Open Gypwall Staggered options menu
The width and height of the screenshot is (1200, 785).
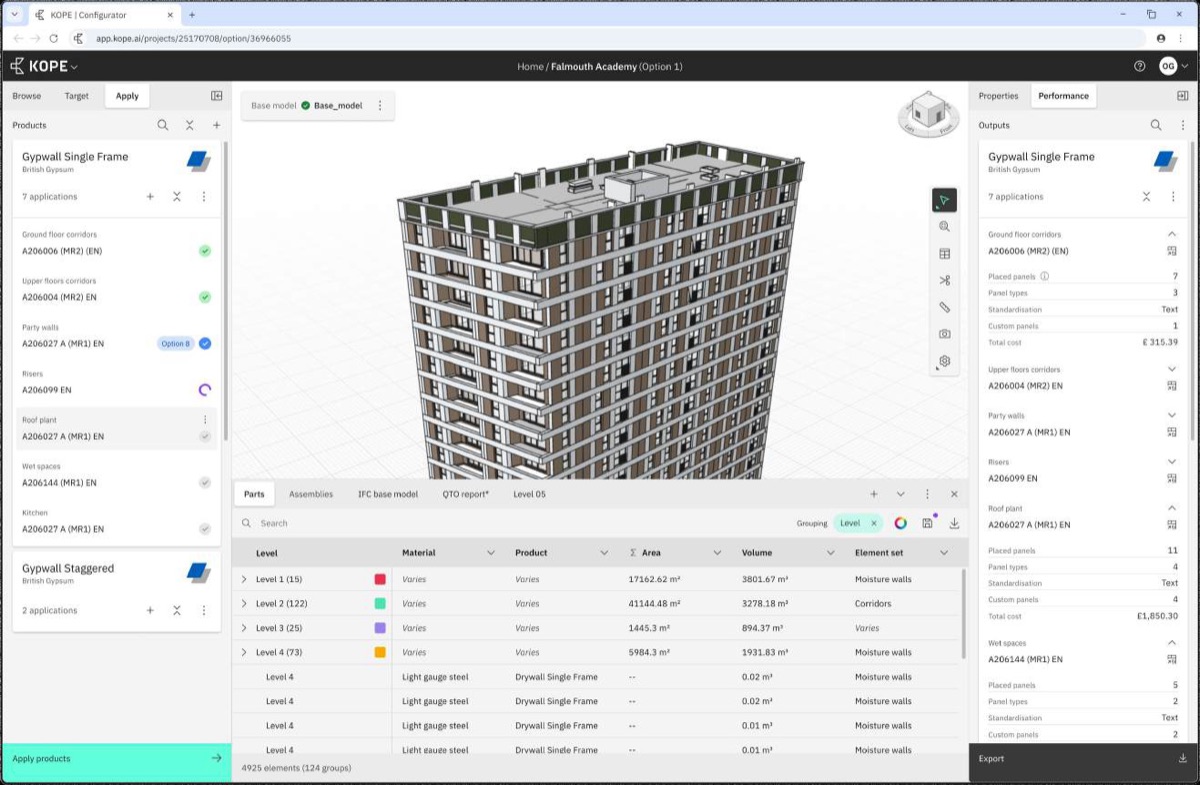204,610
